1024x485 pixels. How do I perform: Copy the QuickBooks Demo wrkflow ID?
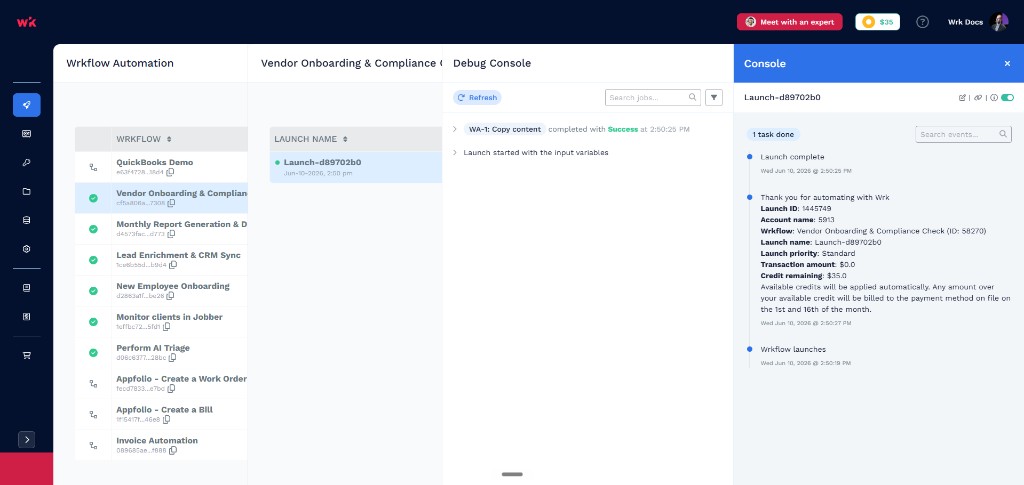point(170,172)
